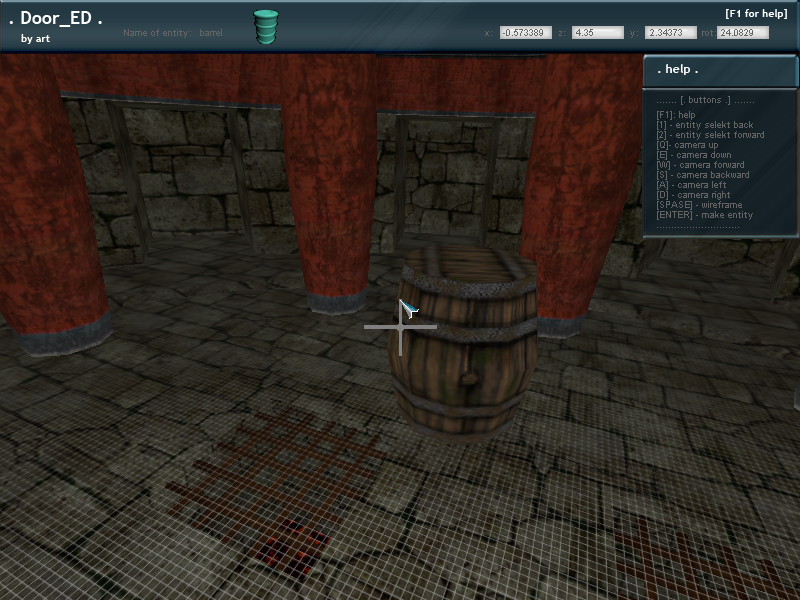Click the z coordinate field showing 4.35

pyautogui.click(x=598, y=33)
